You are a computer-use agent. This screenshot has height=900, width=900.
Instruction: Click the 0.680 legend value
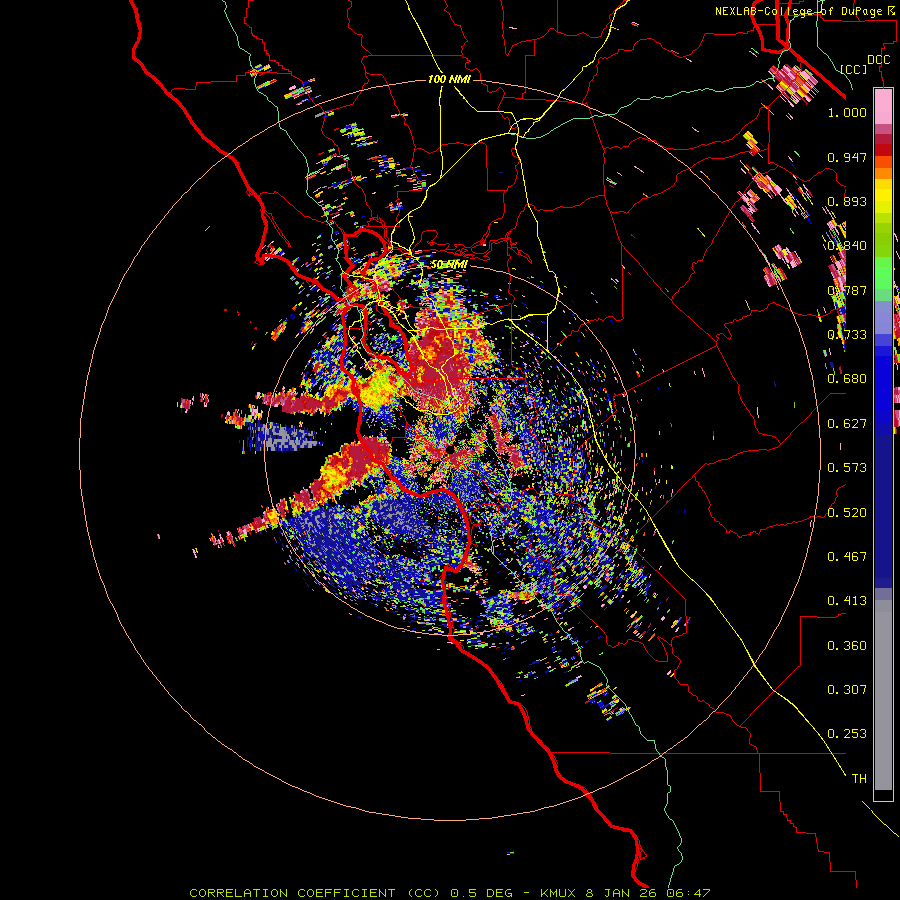pos(847,379)
